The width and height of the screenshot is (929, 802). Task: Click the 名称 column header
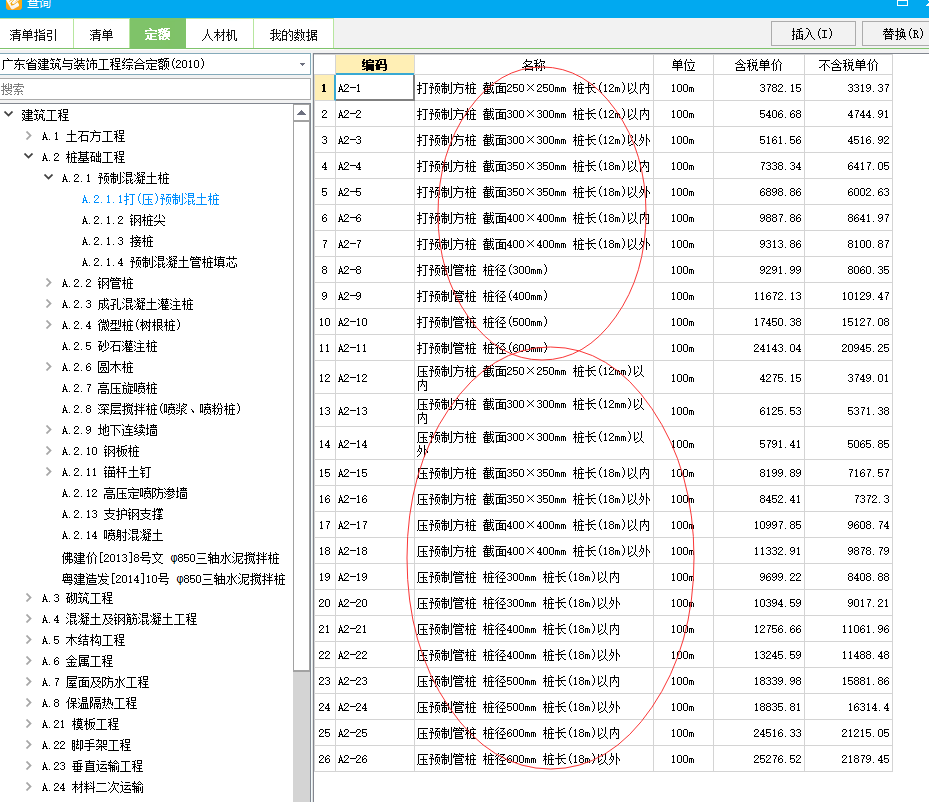pos(534,65)
